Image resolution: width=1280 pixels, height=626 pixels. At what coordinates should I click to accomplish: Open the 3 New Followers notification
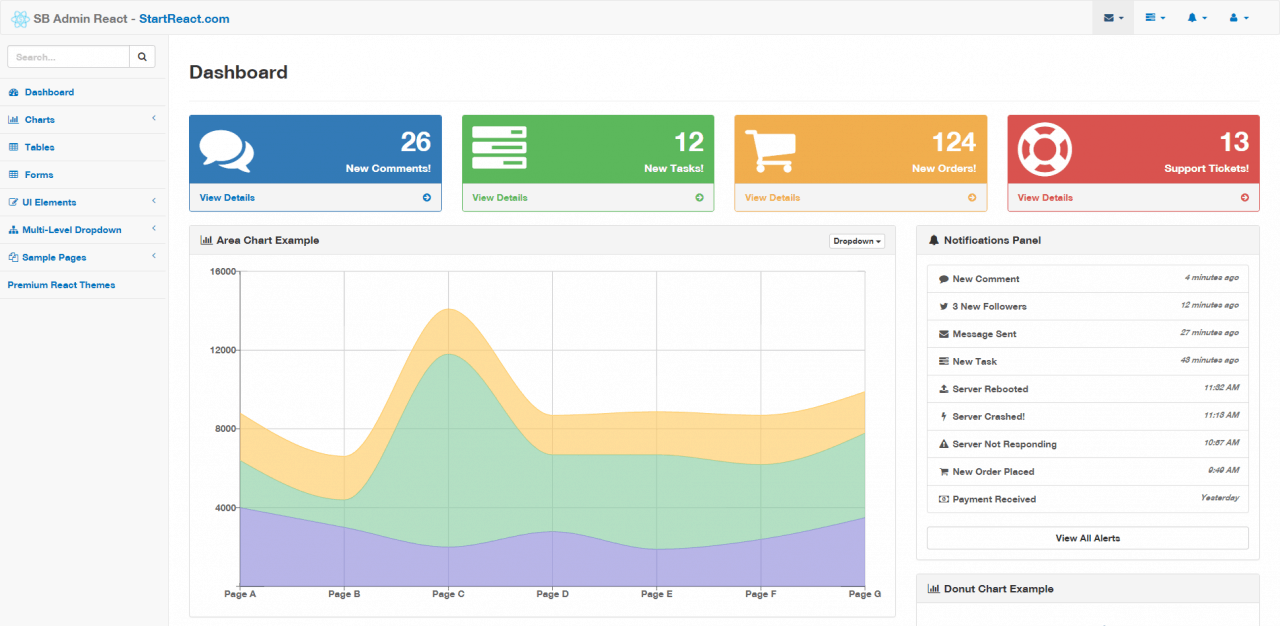click(1088, 306)
